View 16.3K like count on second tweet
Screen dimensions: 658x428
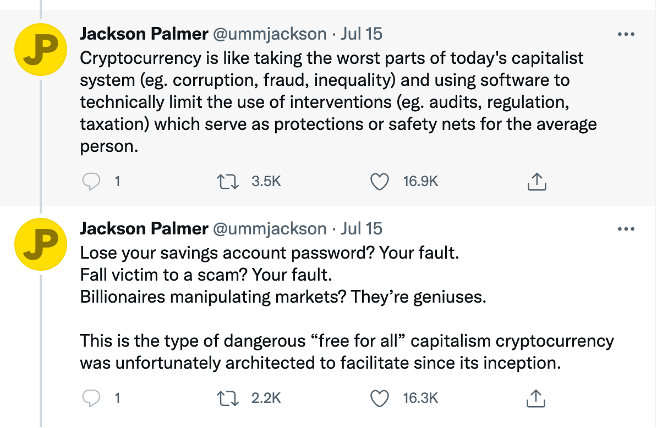[420, 398]
